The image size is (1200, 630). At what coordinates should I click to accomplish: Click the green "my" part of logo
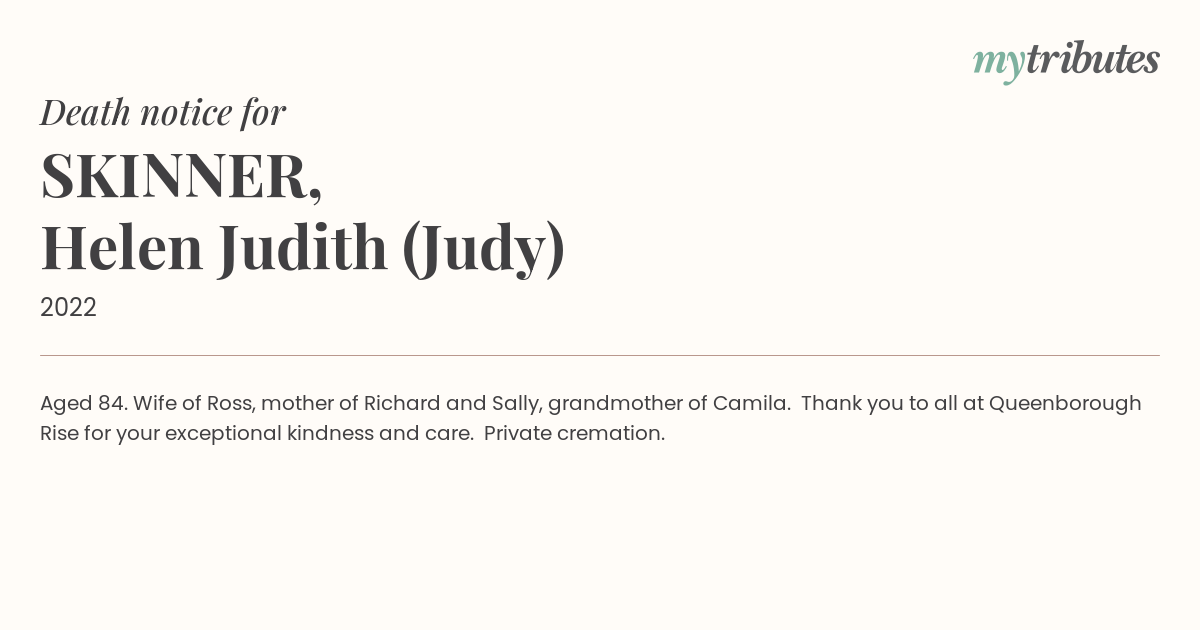click(999, 64)
